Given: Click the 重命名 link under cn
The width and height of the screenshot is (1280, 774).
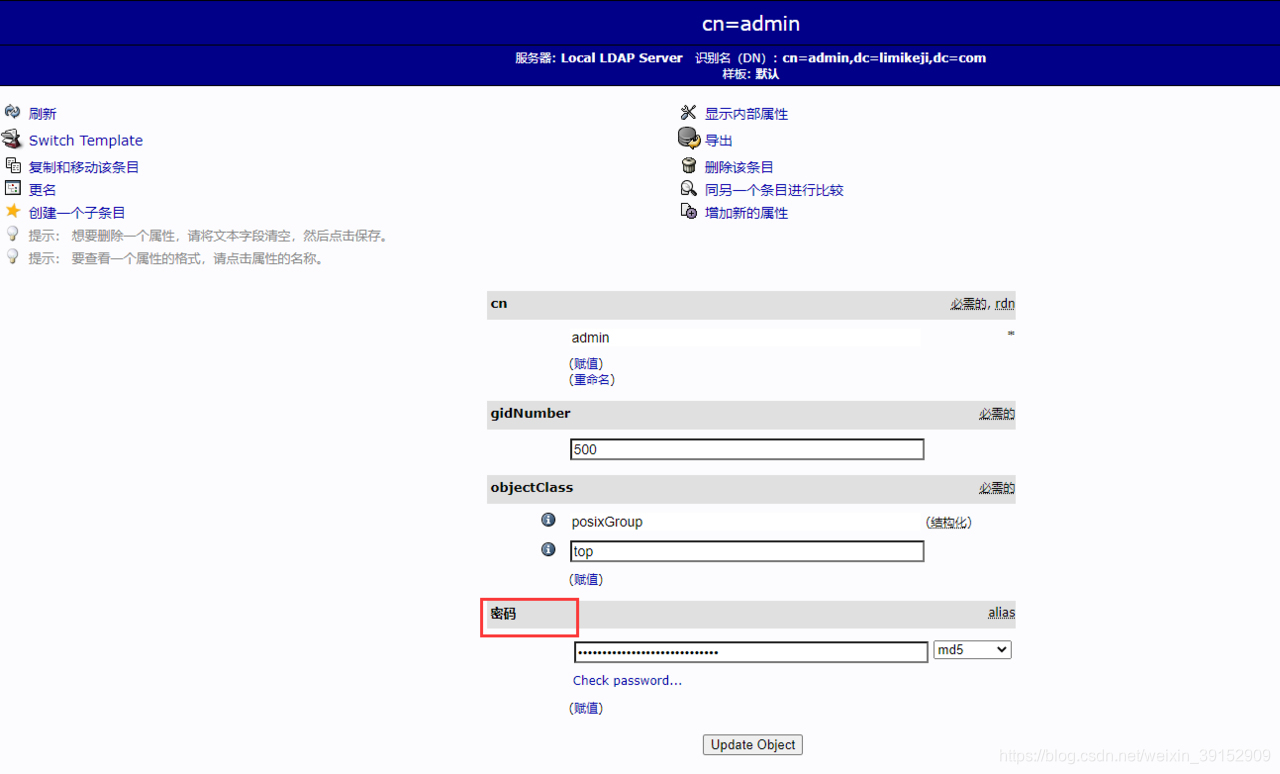Looking at the screenshot, I should (592, 380).
